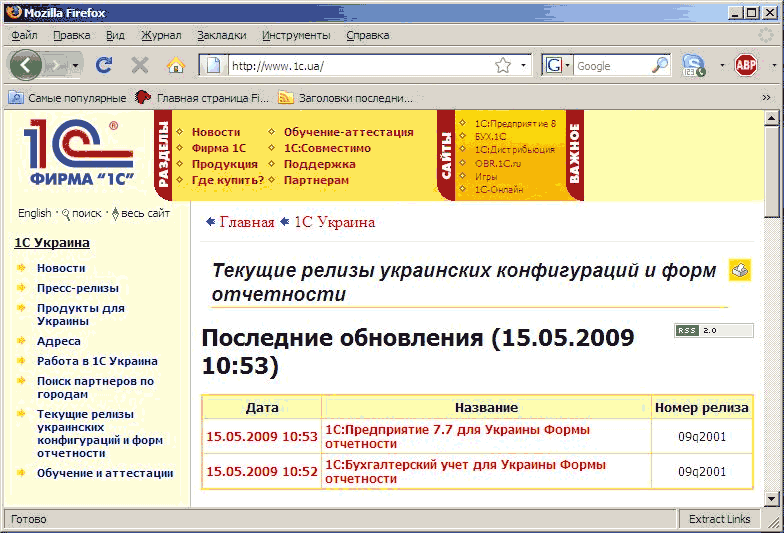Bookmark this page with the star icon
The image size is (784, 533).
[502, 66]
